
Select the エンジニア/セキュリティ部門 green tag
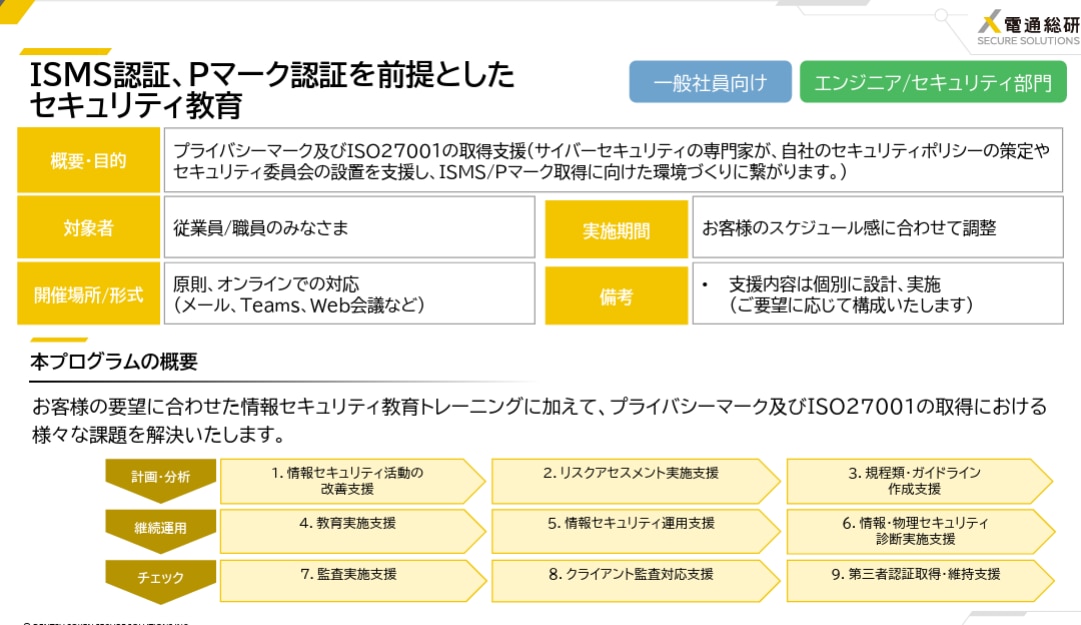click(933, 82)
